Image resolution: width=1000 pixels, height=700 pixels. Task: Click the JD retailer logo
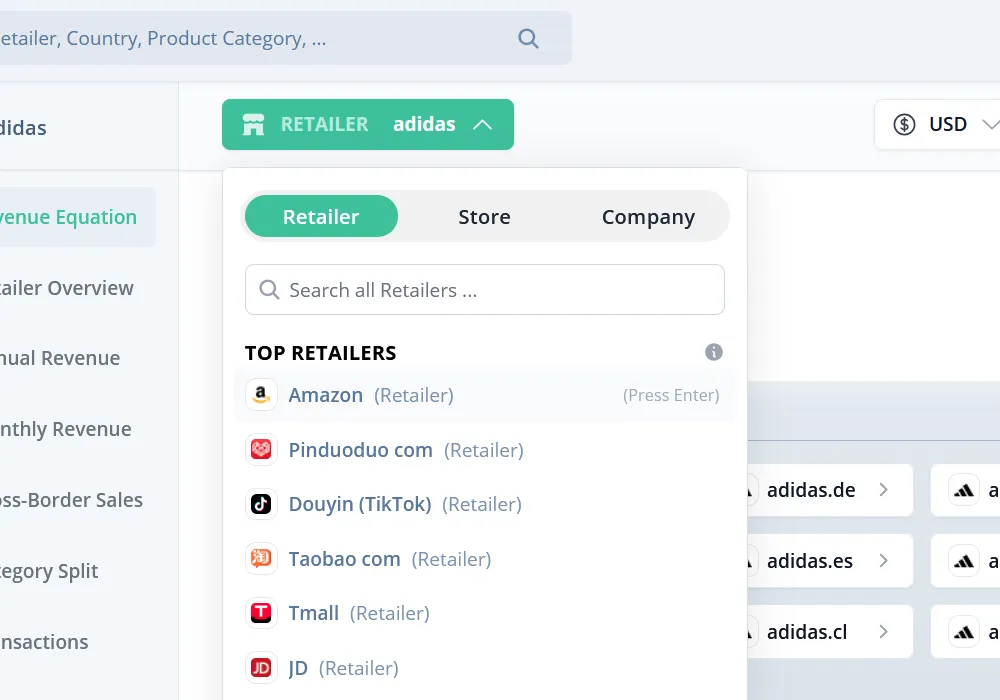pos(261,667)
